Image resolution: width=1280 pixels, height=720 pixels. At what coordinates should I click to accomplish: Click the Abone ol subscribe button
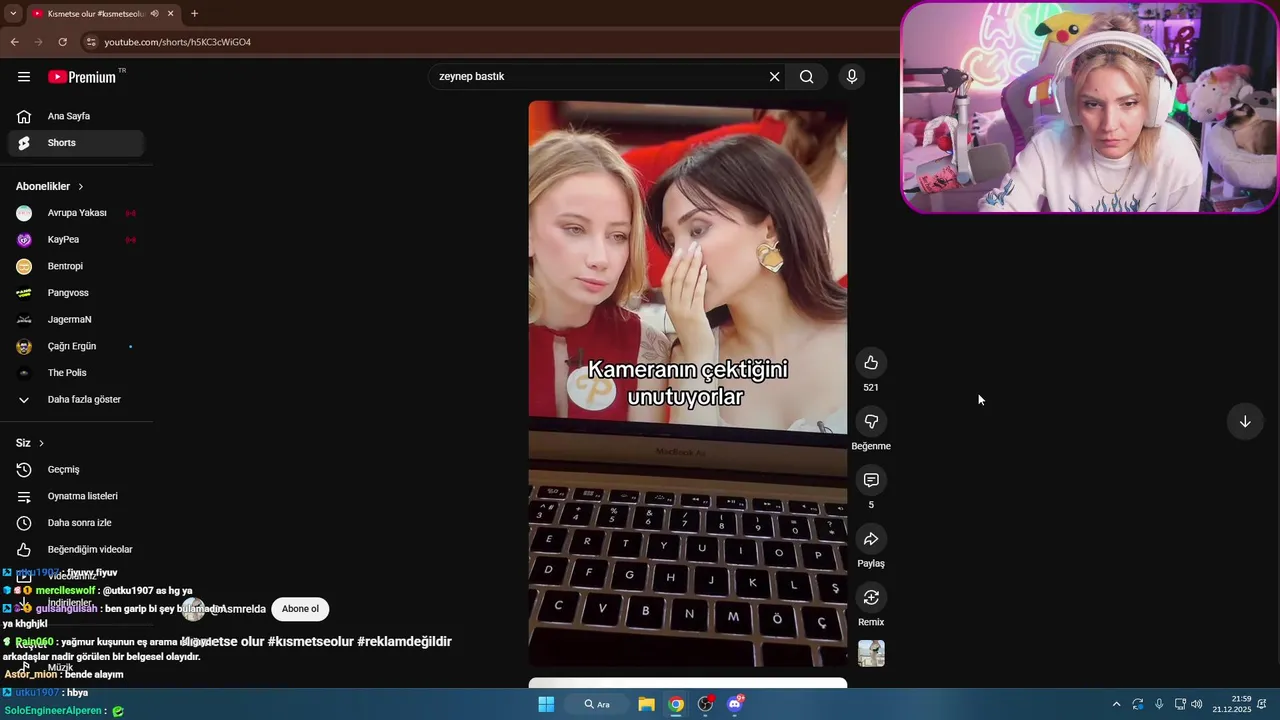300,609
